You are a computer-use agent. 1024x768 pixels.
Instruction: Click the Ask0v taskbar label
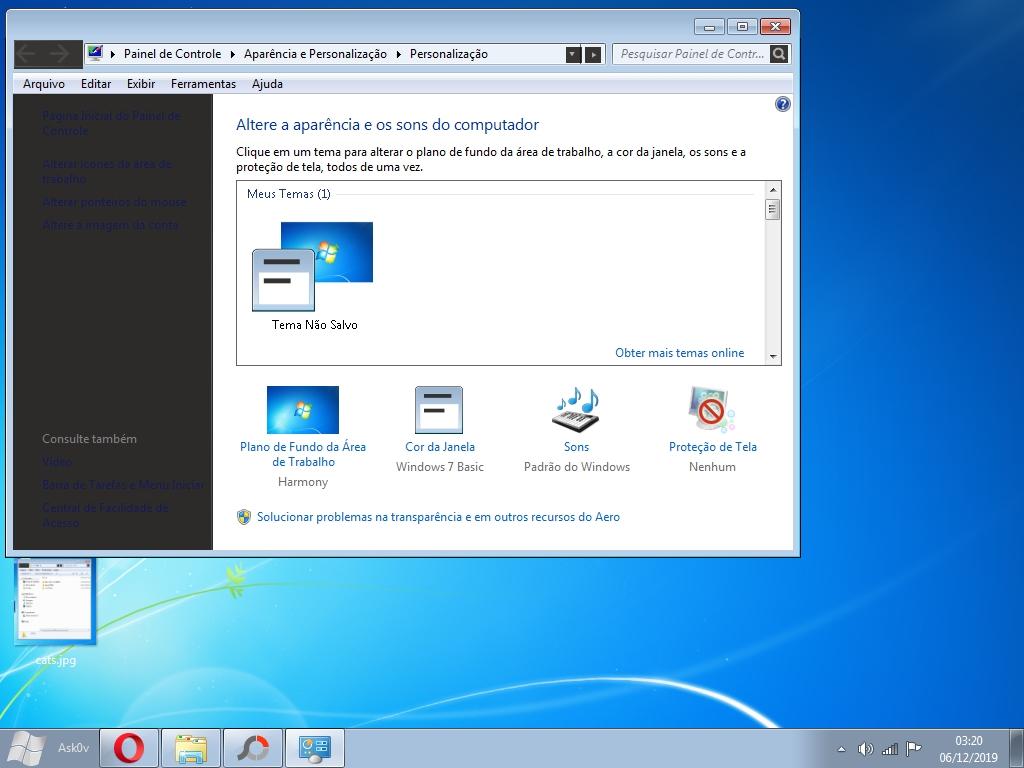tap(73, 748)
